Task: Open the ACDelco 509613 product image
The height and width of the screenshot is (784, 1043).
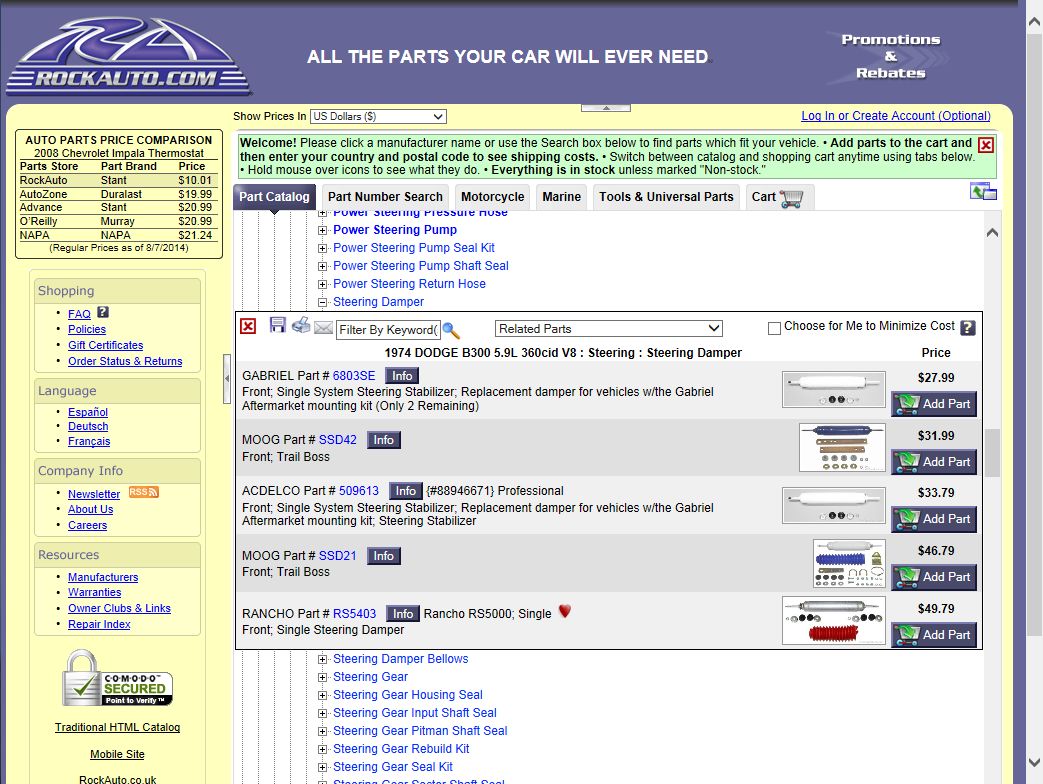Action: [834, 505]
